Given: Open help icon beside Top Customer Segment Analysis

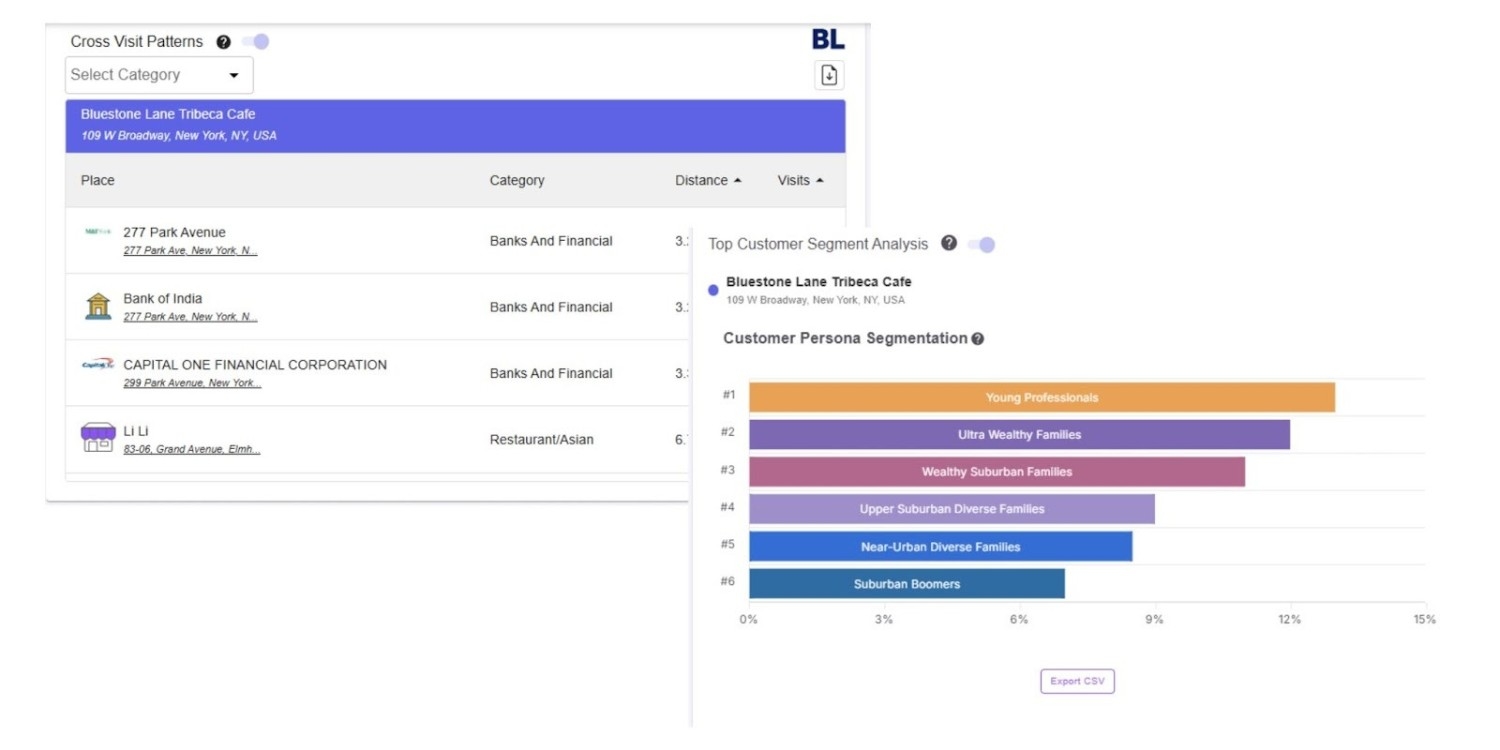Looking at the screenshot, I should 949,243.
